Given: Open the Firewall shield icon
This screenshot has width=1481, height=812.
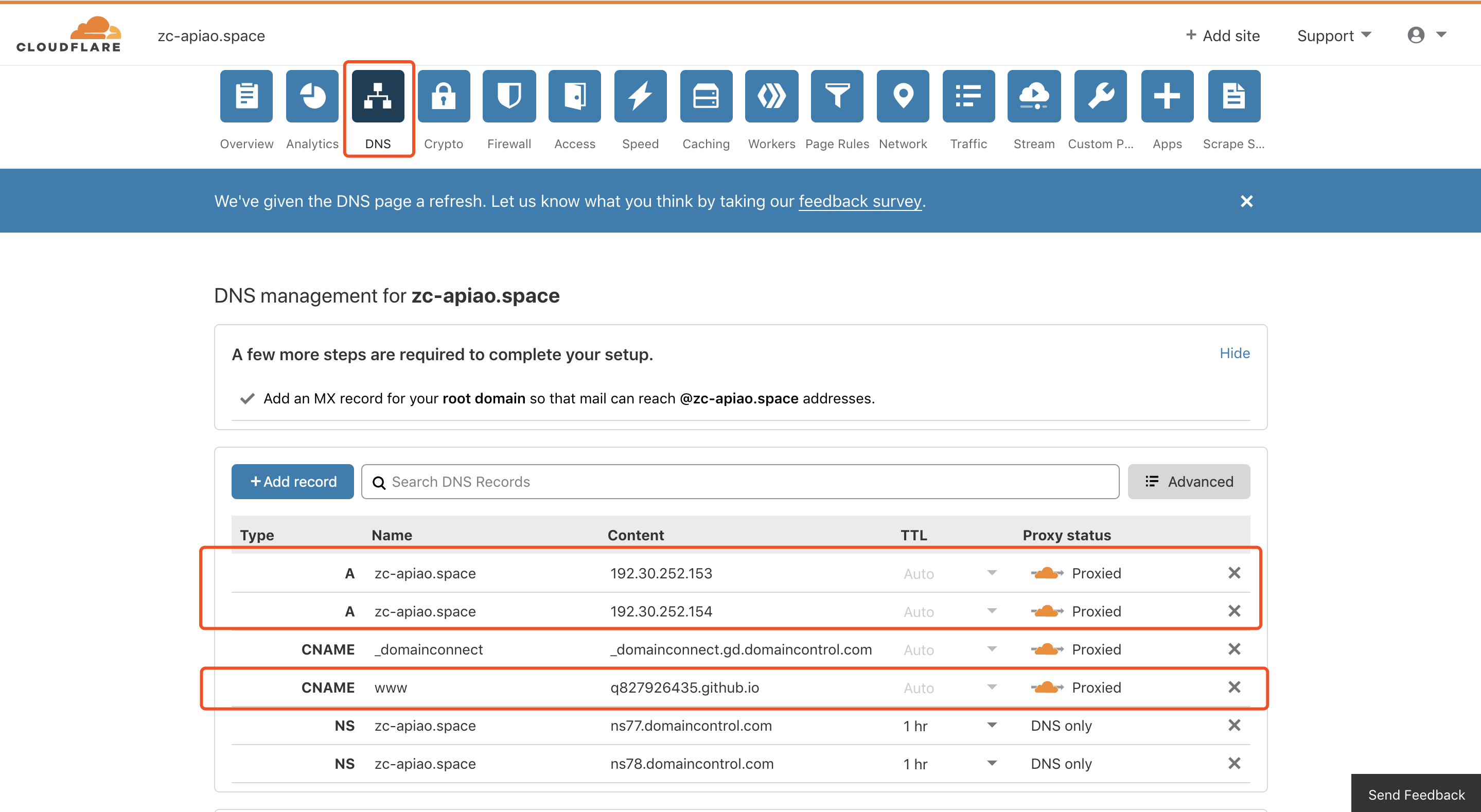Looking at the screenshot, I should click(x=509, y=96).
